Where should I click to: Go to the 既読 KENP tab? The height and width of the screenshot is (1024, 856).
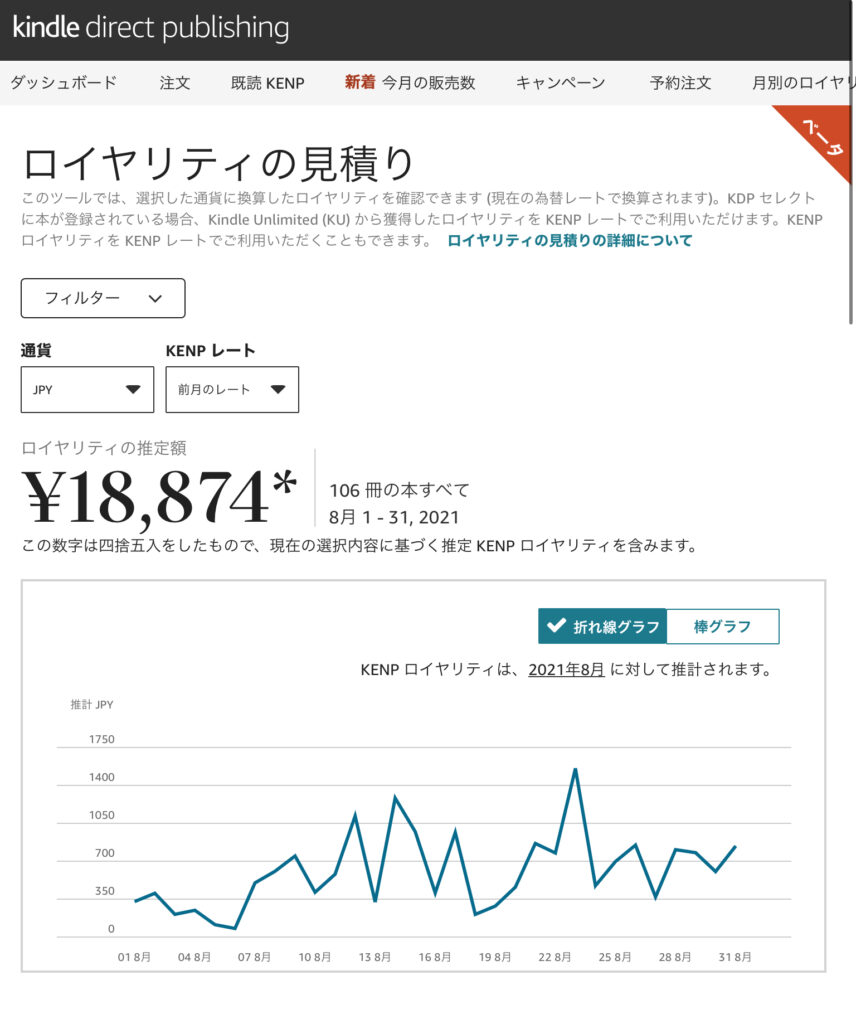tap(268, 83)
